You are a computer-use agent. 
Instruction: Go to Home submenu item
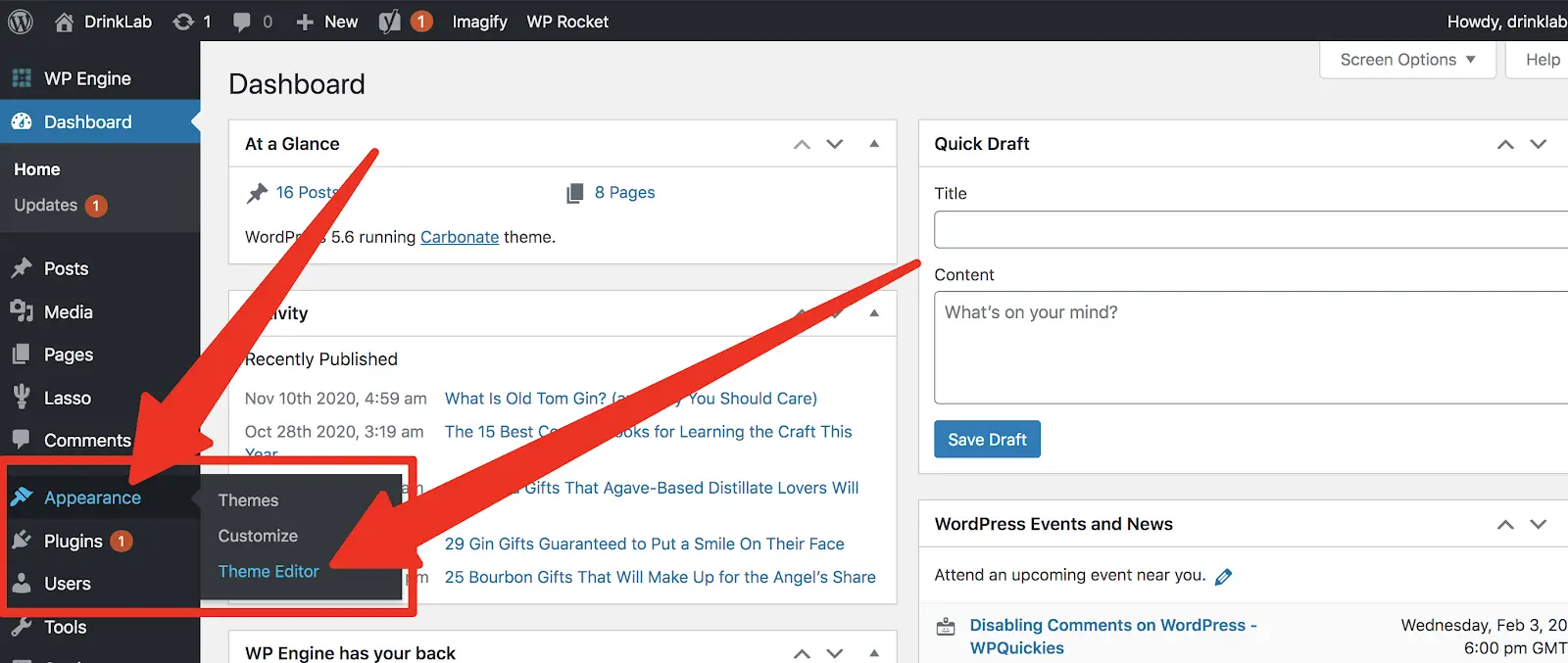click(x=37, y=169)
